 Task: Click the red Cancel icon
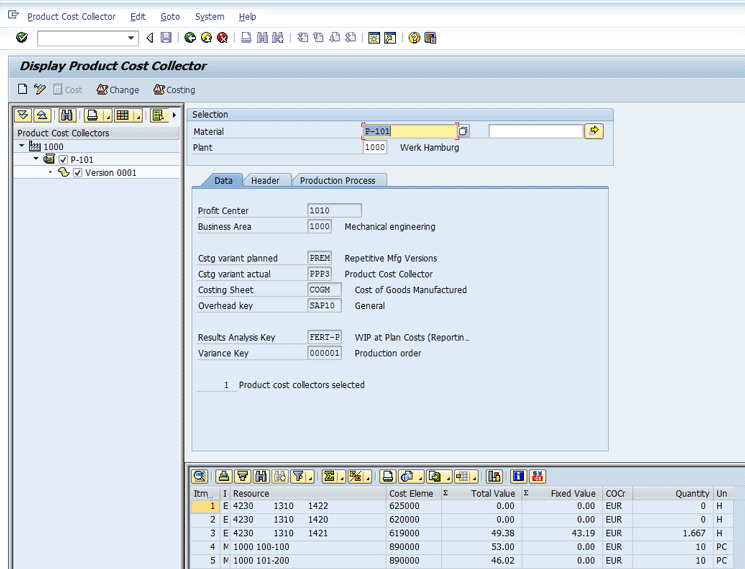[x=222, y=38]
